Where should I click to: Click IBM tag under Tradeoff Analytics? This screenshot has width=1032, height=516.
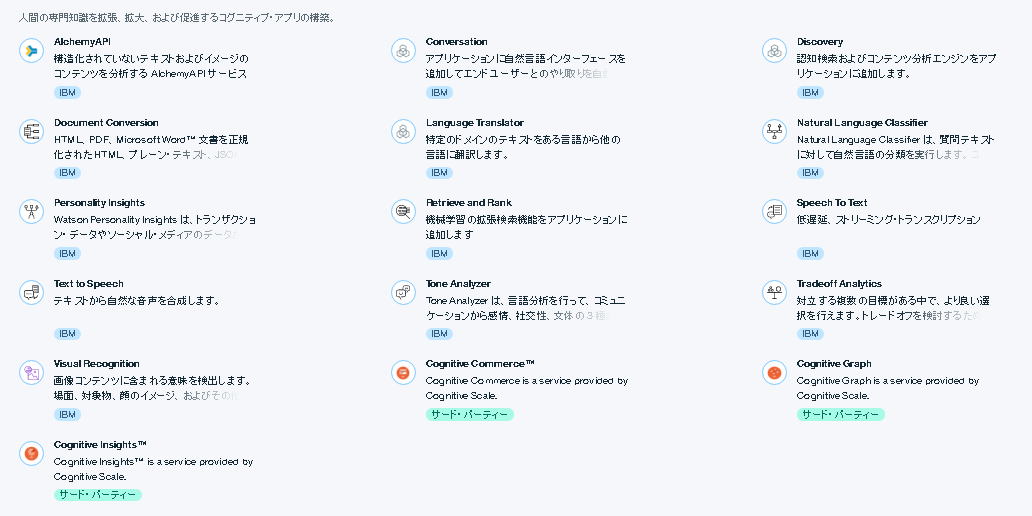tap(810, 334)
